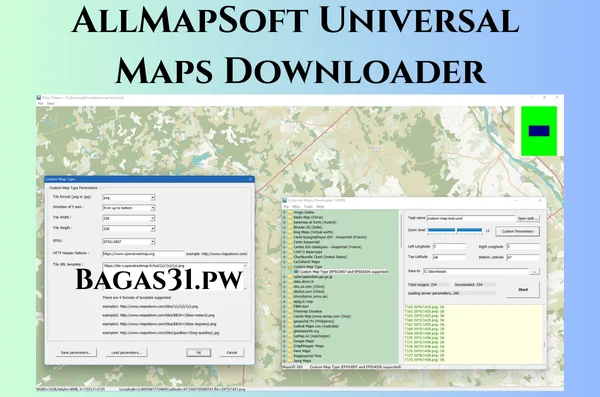Screen dimensions: 600x397
Task: Click the Google Maps folder icon
Action: (290, 341)
